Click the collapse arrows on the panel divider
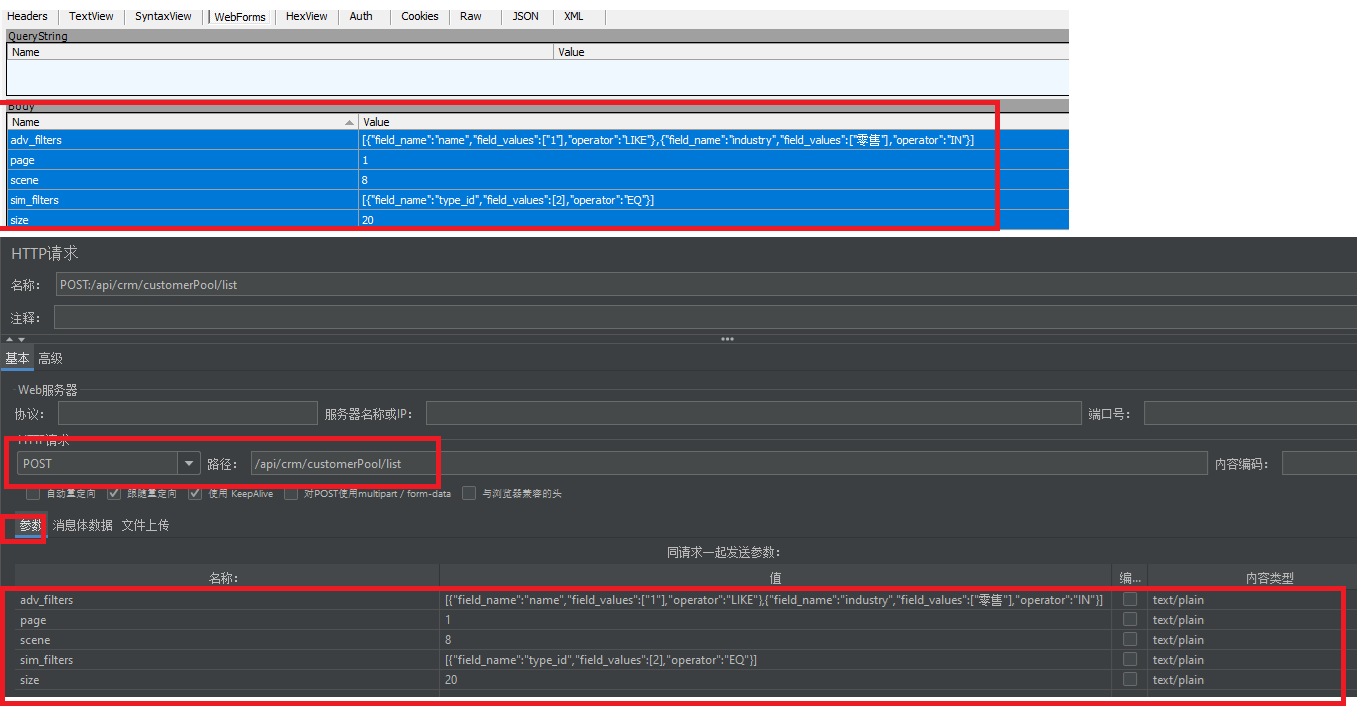This screenshot has height=707, width=1357. (x=15, y=340)
